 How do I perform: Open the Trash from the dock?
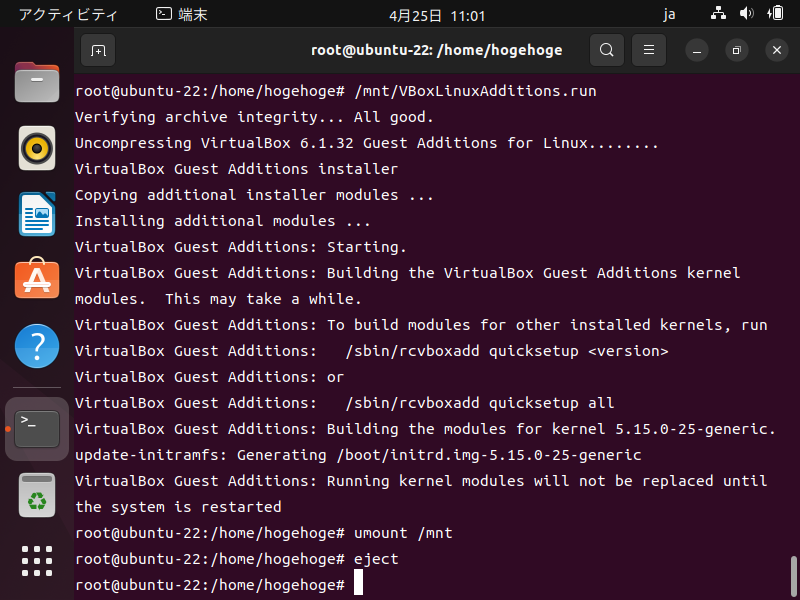coord(37,495)
